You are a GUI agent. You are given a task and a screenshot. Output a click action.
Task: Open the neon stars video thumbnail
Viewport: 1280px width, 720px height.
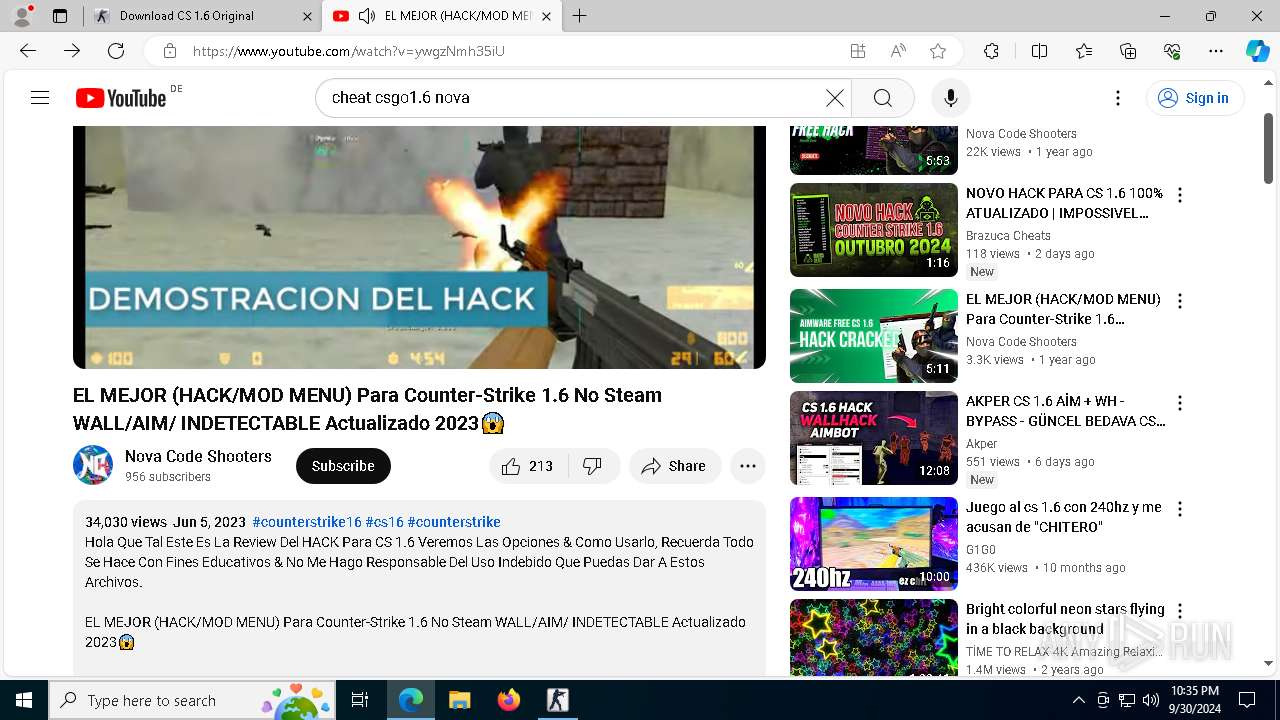pyautogui.click(x=874, y=637)
